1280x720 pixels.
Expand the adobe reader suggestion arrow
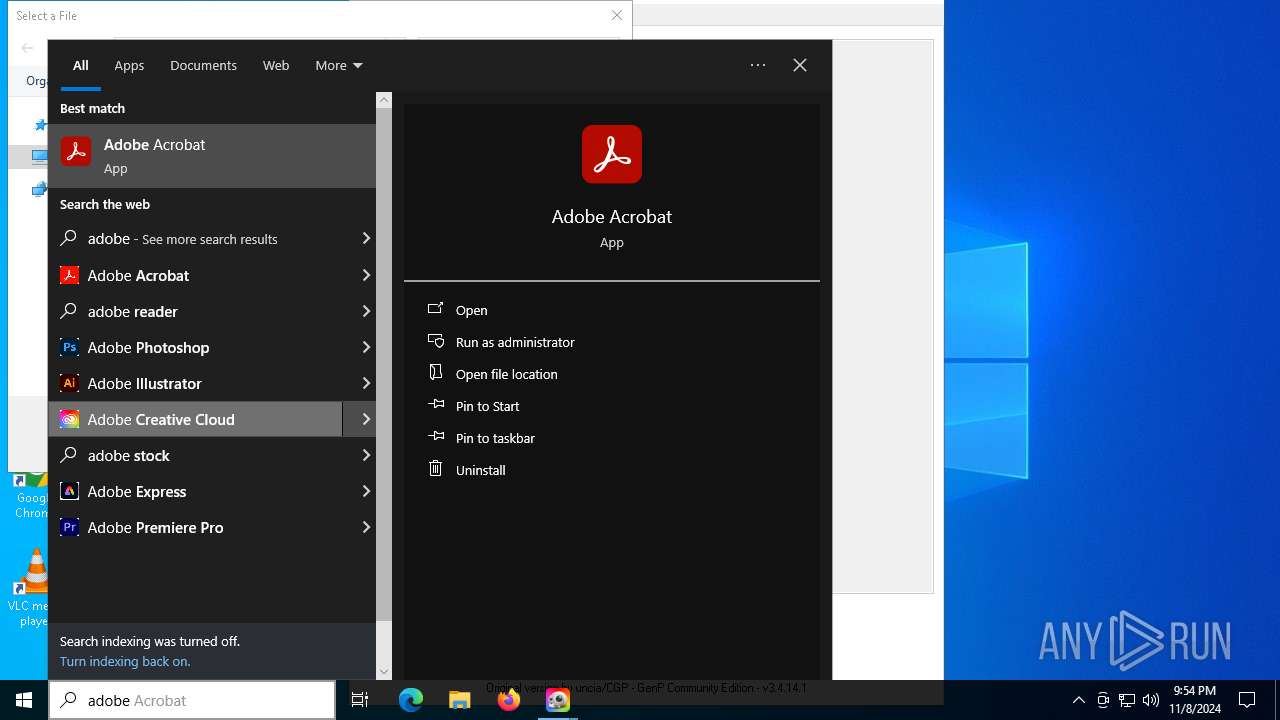coord(366,311)
